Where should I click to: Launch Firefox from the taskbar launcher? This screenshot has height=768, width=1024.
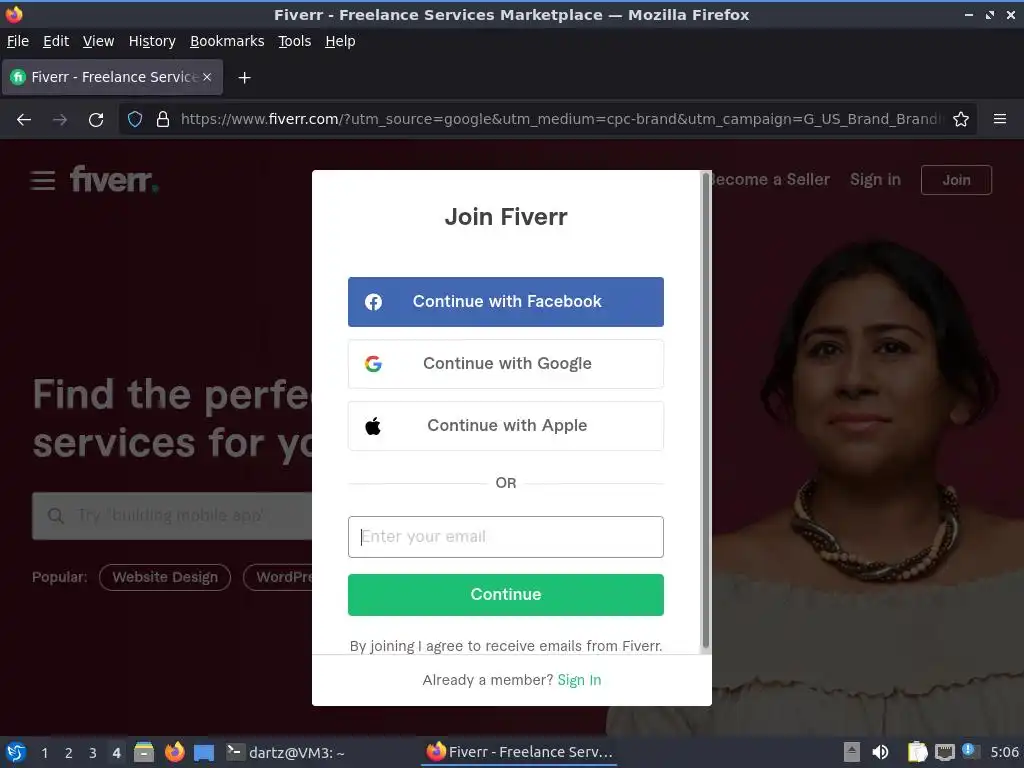pyautogui.click(x=174, y=752)
